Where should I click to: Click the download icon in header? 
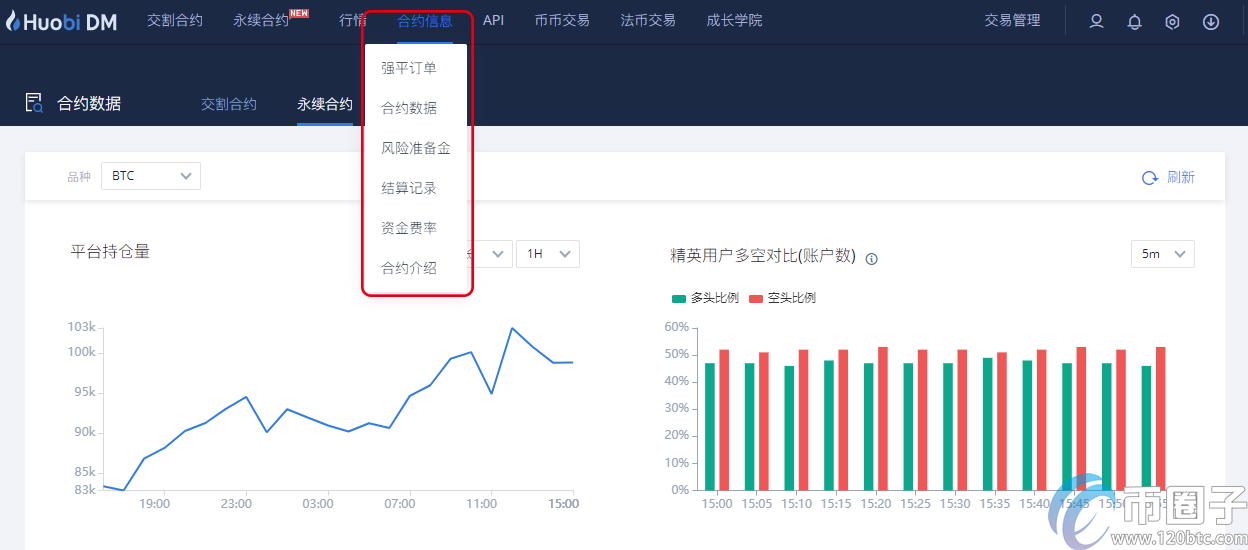1211,21
